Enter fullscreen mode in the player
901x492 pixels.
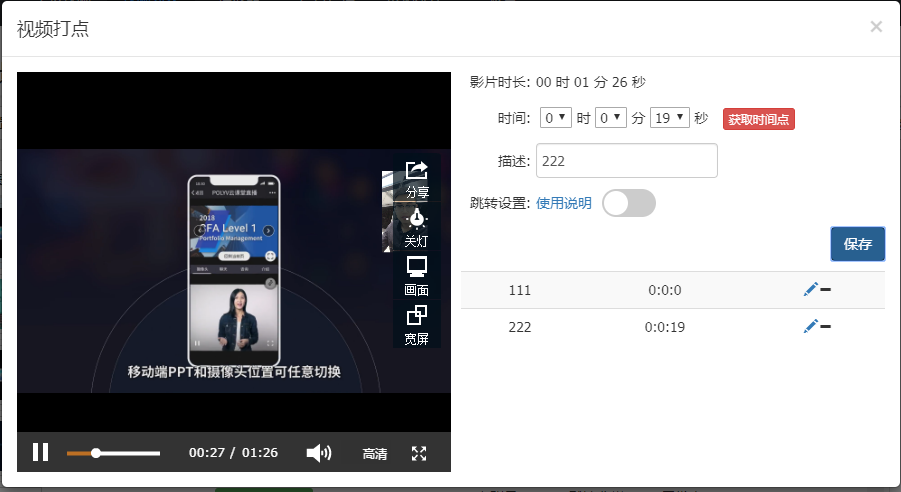419,453
